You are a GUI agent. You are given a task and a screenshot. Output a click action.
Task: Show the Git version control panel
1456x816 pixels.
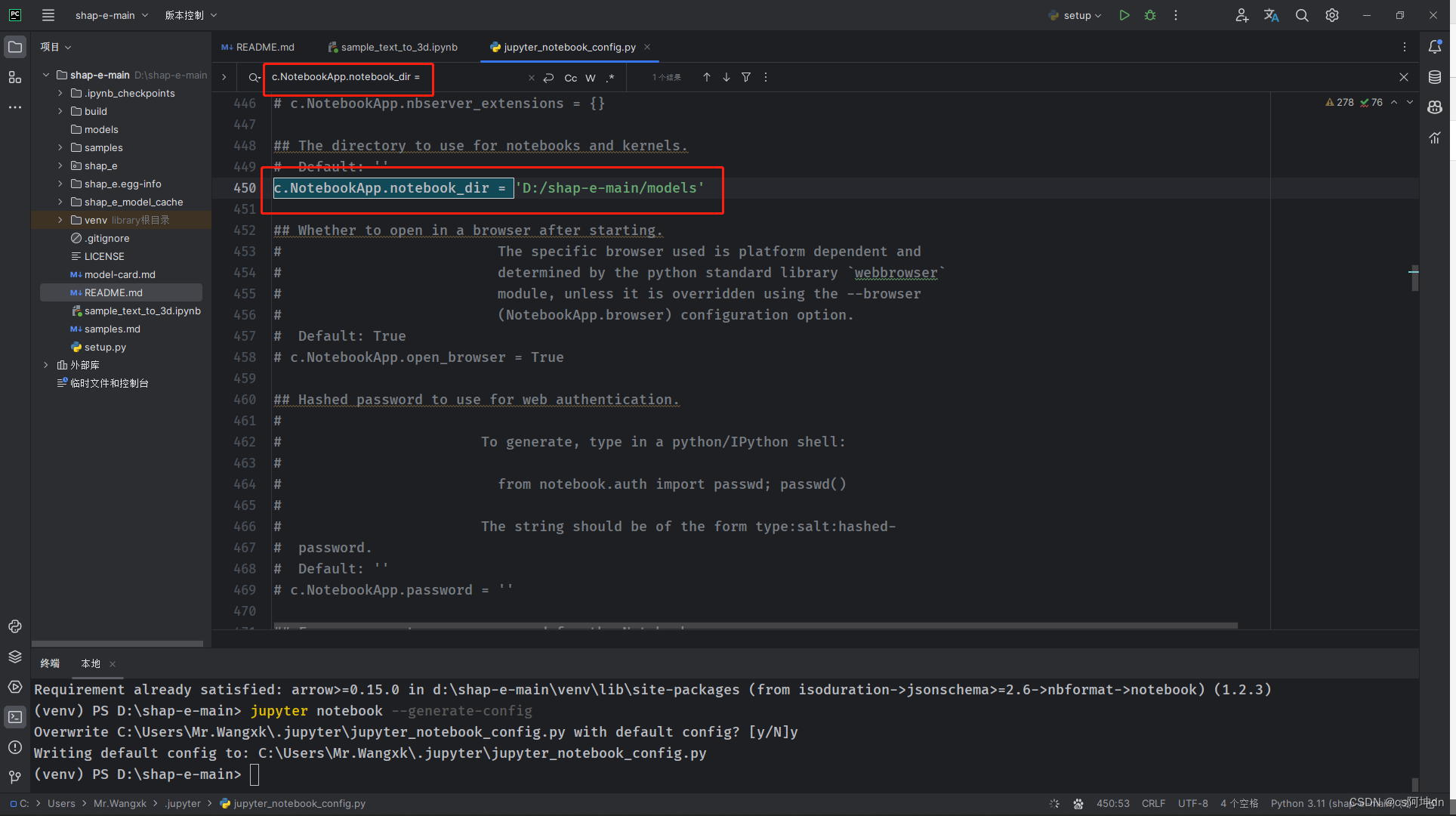coord(15,777)
